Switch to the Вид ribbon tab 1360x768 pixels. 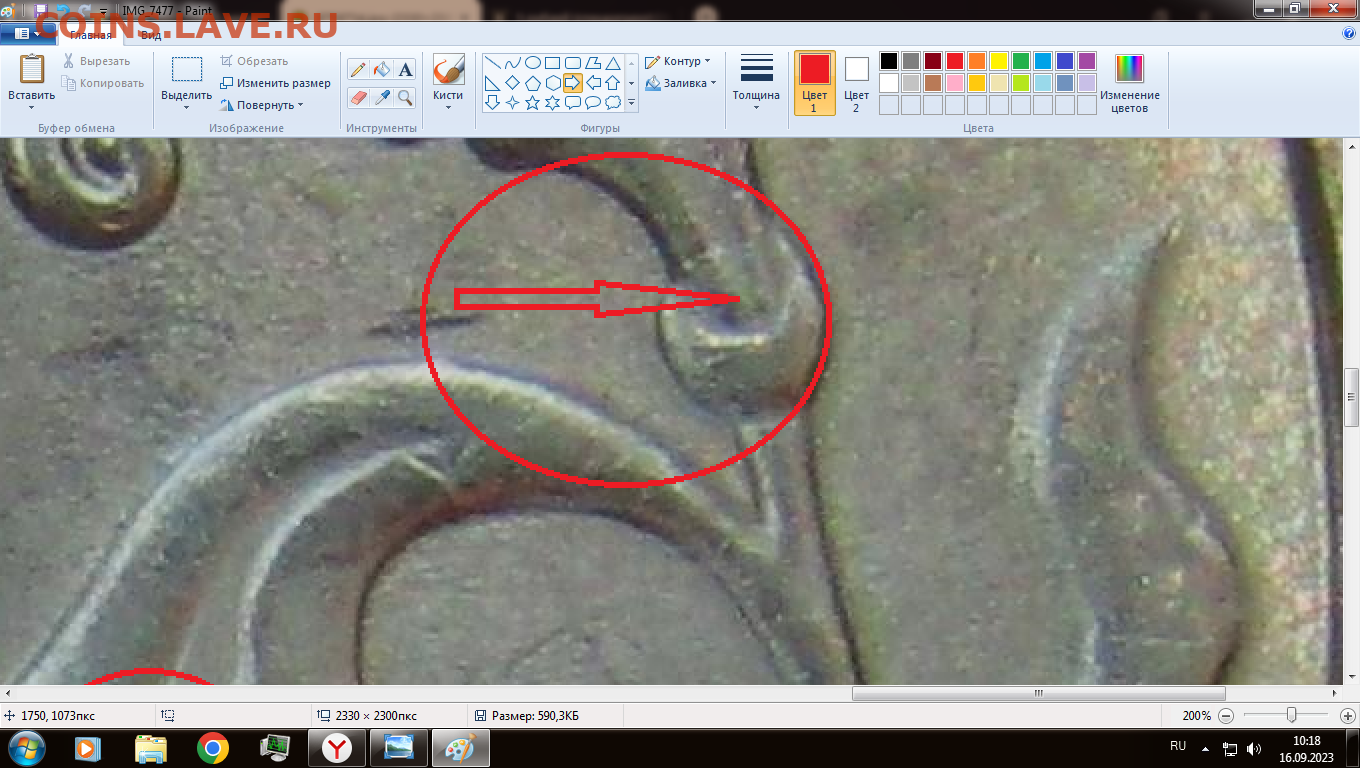(150, 33)
